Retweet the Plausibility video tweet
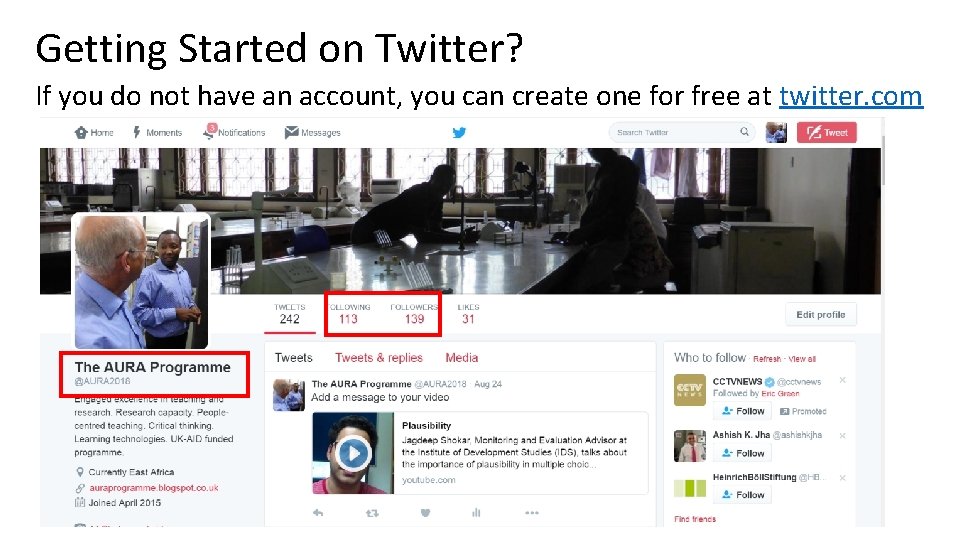The width and height of the screenshot is (960, 540). 372,513
